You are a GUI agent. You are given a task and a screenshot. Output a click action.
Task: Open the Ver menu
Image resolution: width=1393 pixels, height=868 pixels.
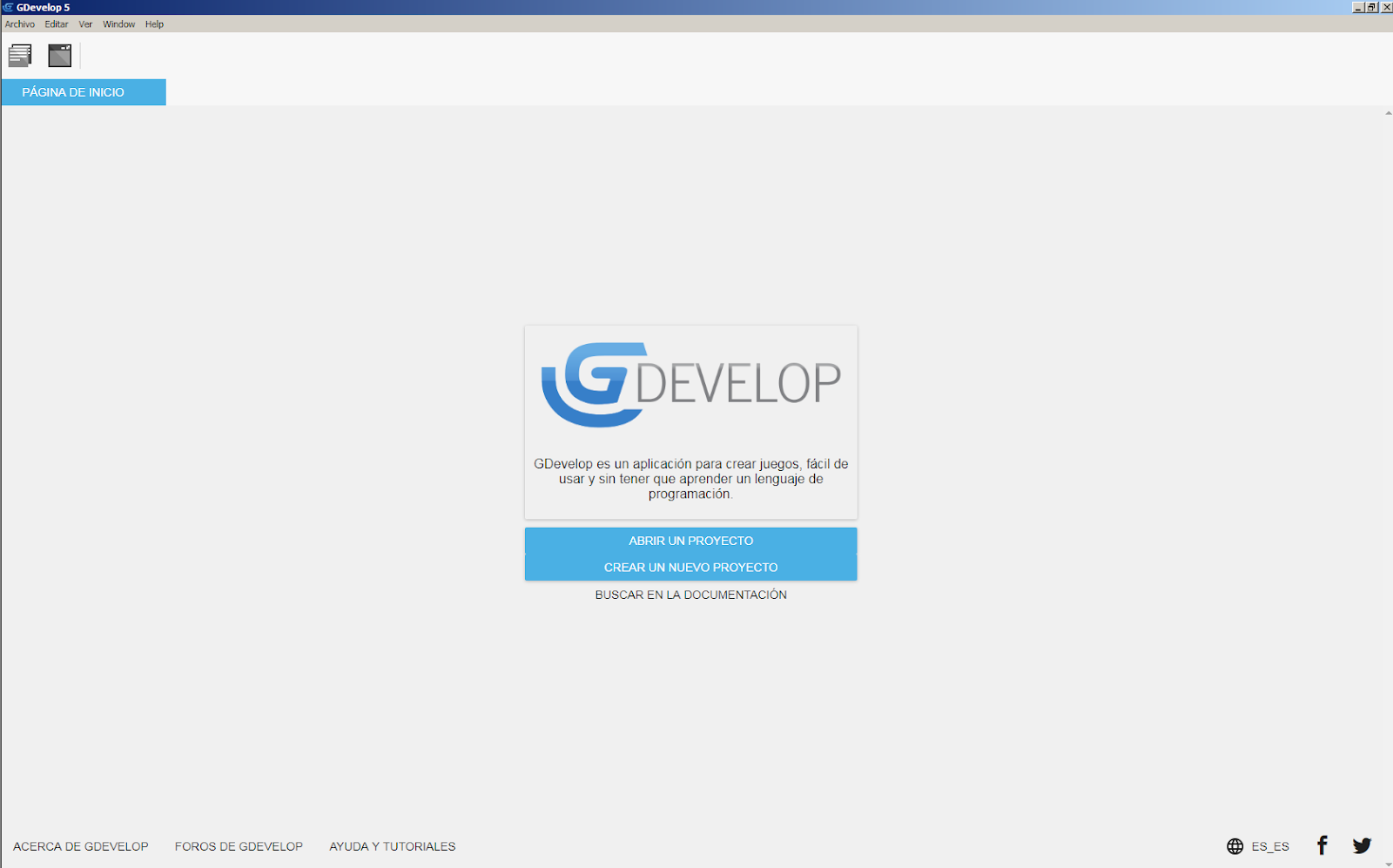[x=84, y=24]
